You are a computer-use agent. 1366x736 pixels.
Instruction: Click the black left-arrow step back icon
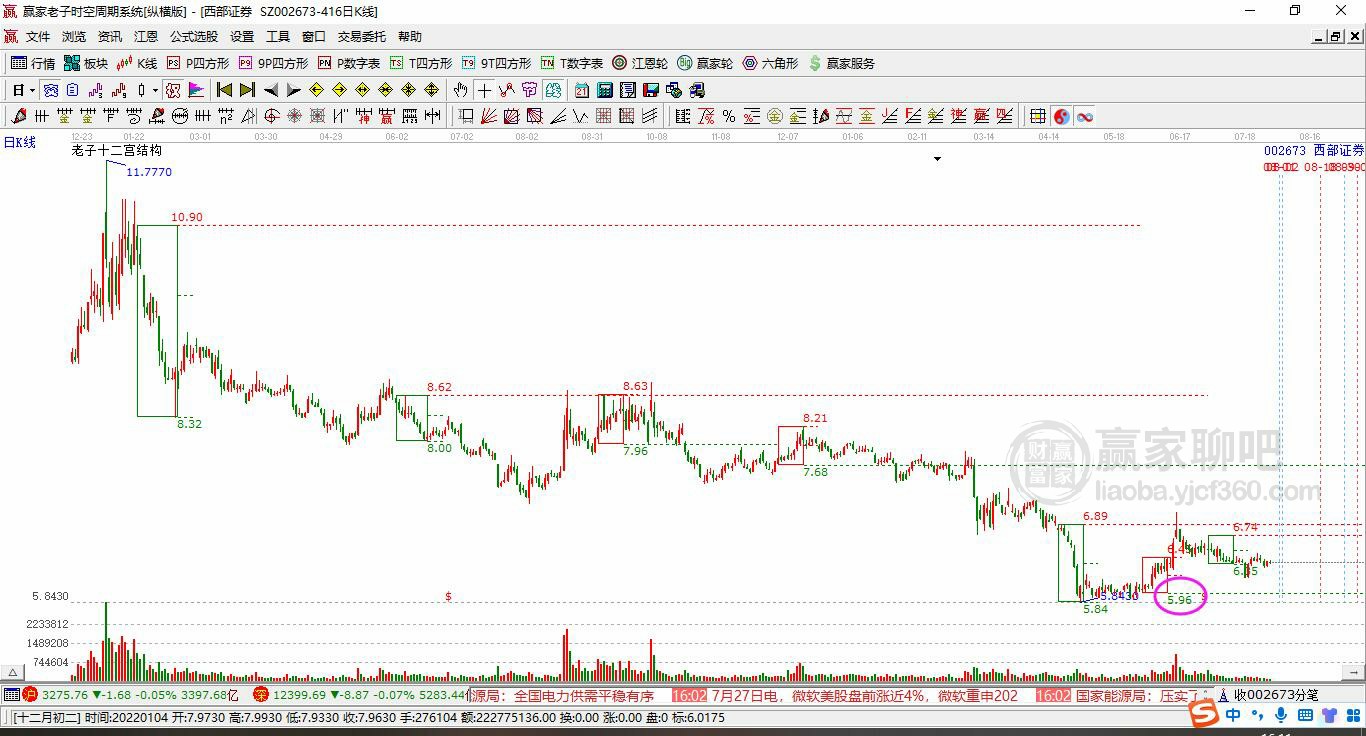point(270,90)
